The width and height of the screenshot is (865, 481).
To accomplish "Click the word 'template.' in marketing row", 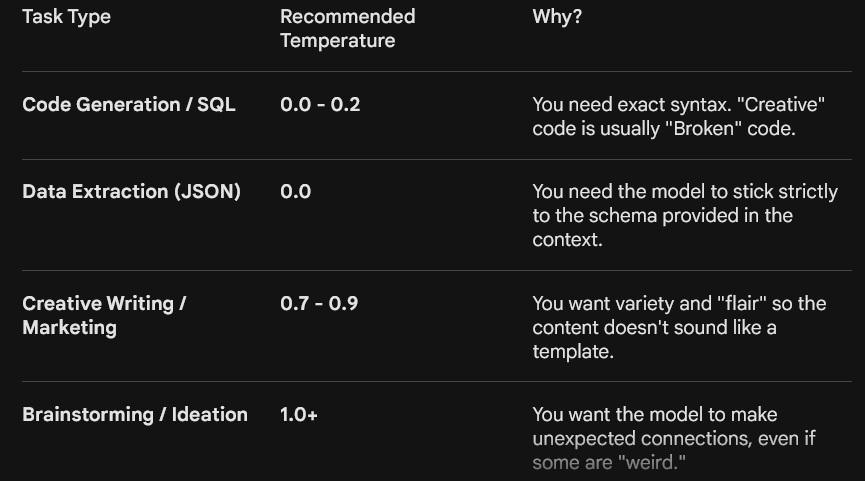I will coord(573,351).
